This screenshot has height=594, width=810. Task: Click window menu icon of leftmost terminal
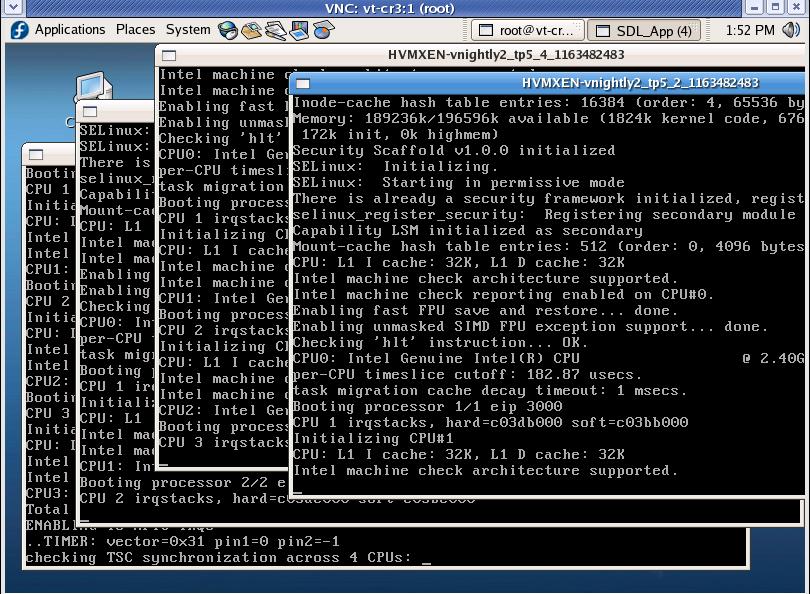[x=36, y=155]
